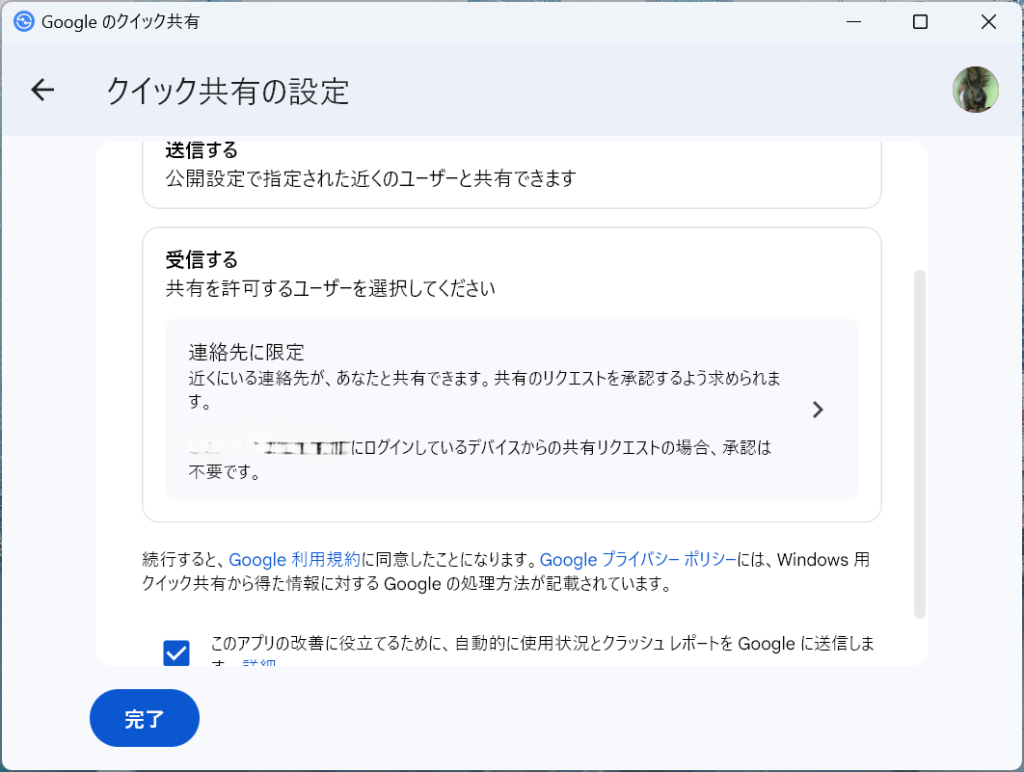The width and height of the screenshot is (1024, 772).
Task: Click the Quick Share app icon in title bar
Action: pos(22,21)
